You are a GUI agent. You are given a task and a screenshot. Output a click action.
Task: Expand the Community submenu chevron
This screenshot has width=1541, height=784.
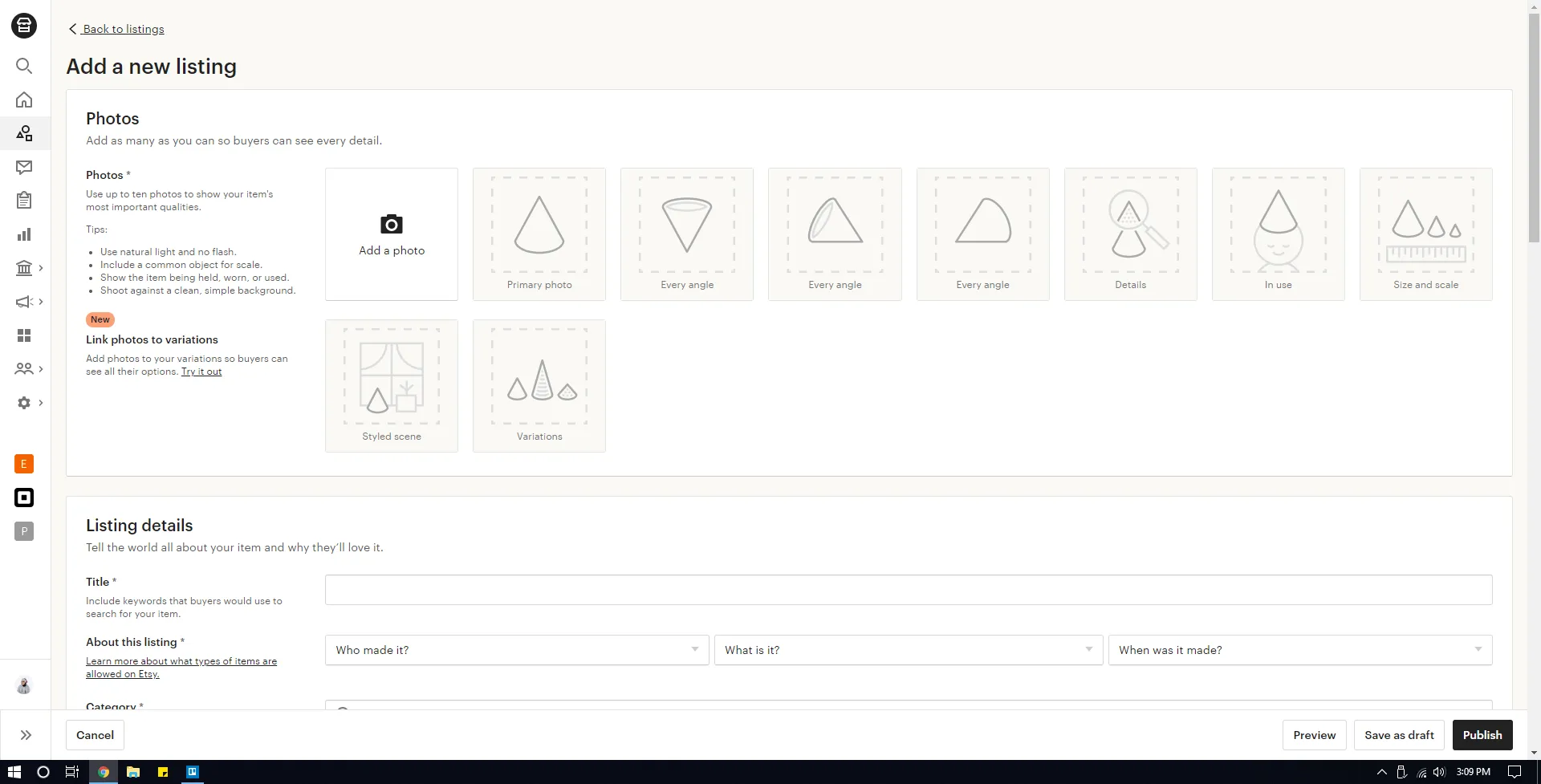point(41,369)
